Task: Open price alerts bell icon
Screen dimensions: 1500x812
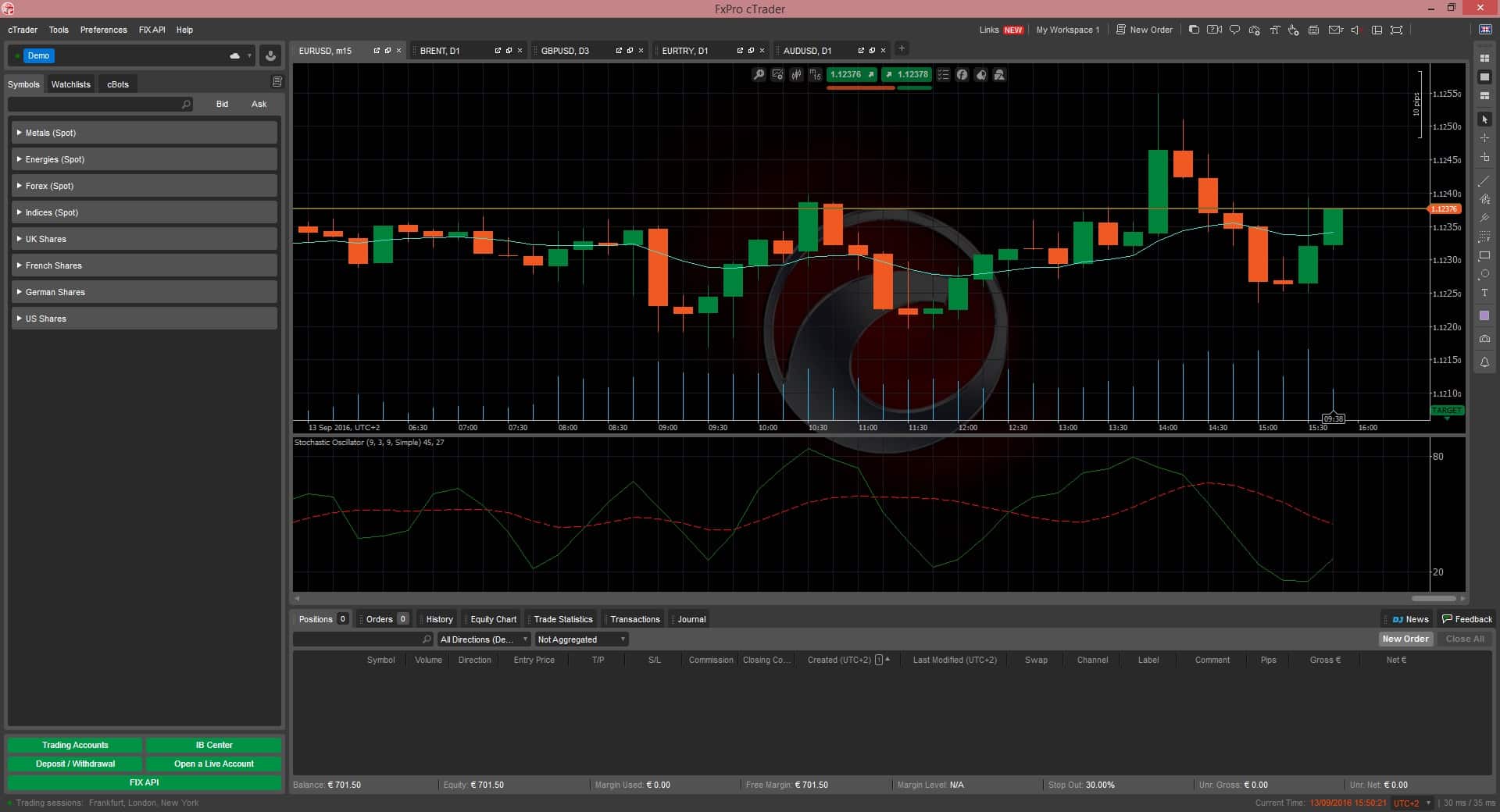Action: click(1484, 363)
